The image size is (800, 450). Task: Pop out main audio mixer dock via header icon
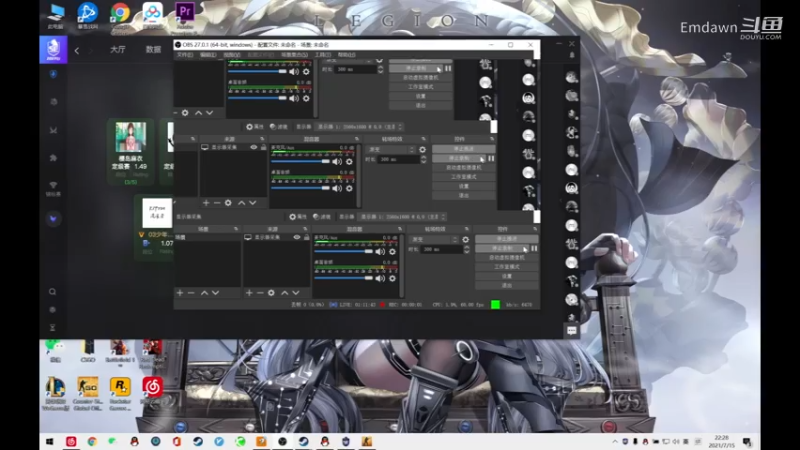(399, 229)
